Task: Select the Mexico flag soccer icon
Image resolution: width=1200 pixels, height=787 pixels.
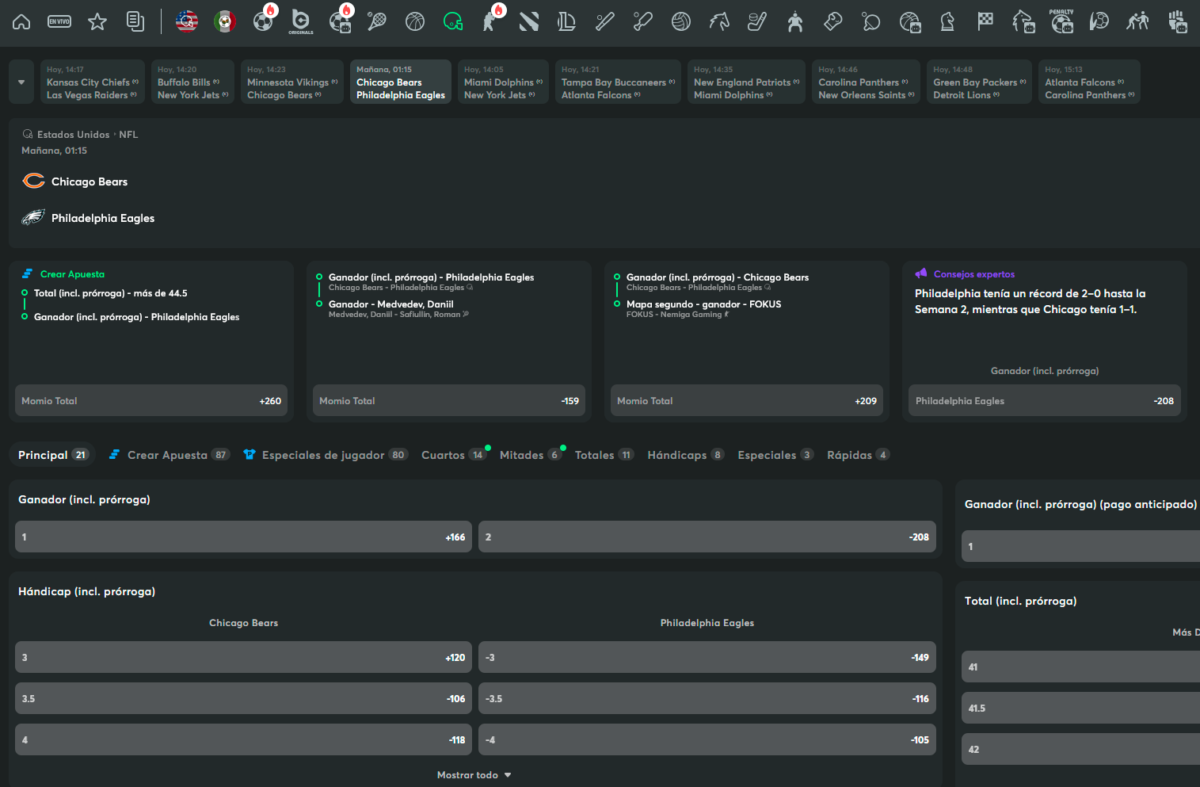Action: (224, 21)
